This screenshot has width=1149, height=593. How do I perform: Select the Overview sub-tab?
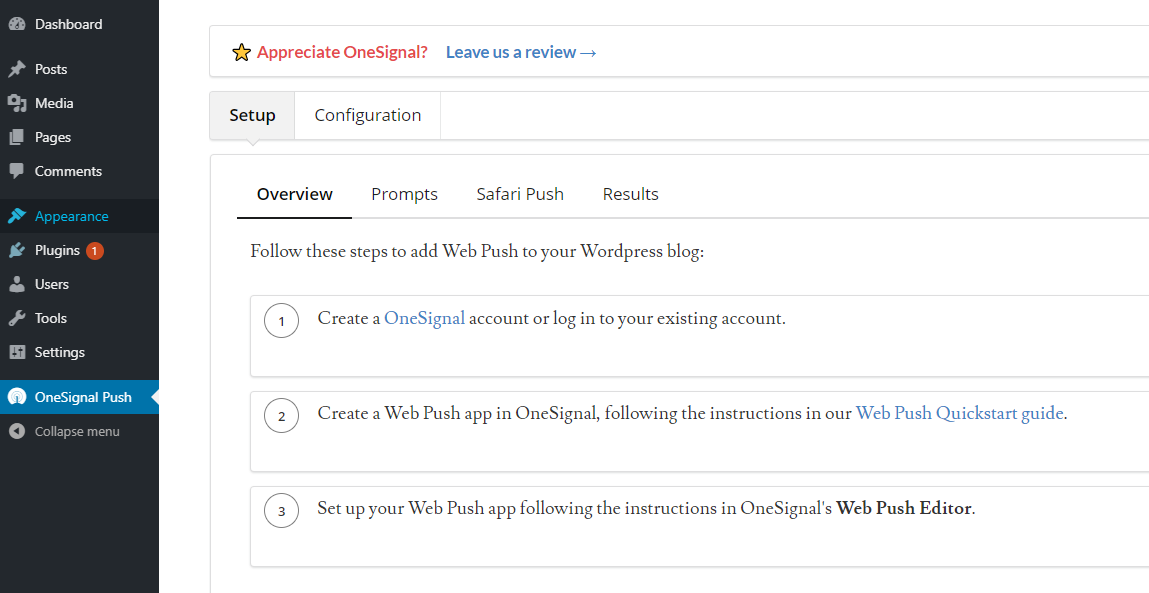click(295, 194)
